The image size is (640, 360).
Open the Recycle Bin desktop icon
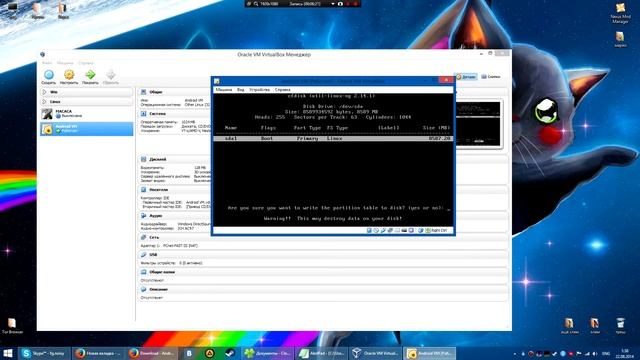tap(620, 326)
